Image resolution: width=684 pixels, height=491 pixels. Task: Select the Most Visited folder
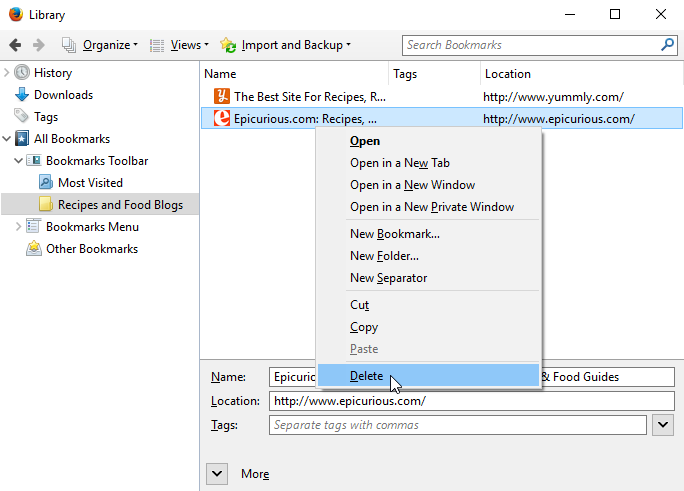point(89,183)
